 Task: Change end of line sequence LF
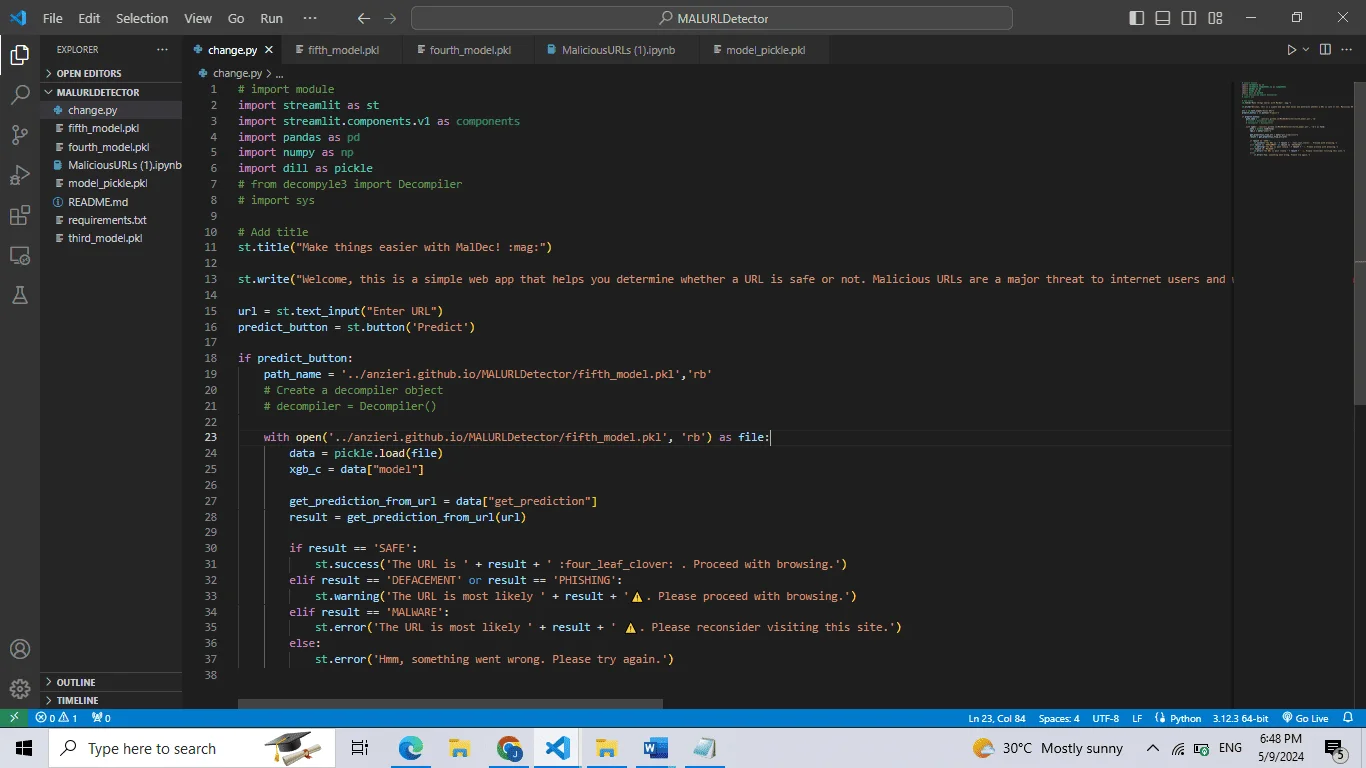(1137, 718)
